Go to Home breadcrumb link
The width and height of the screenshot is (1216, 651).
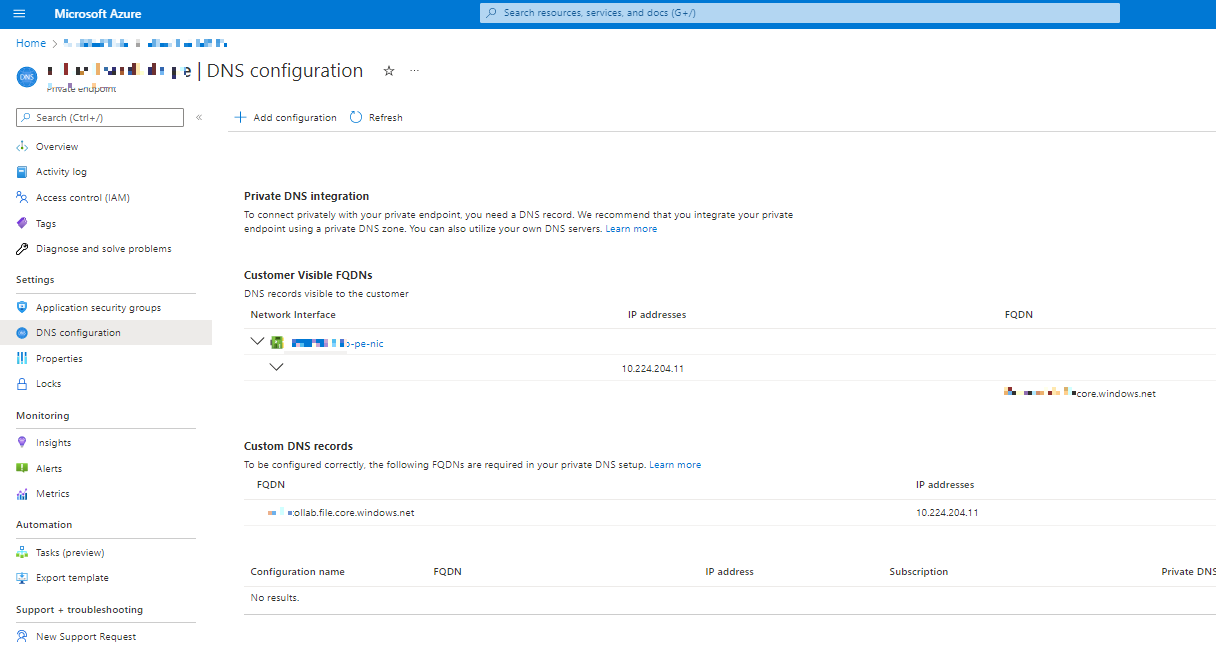(31, 43)
